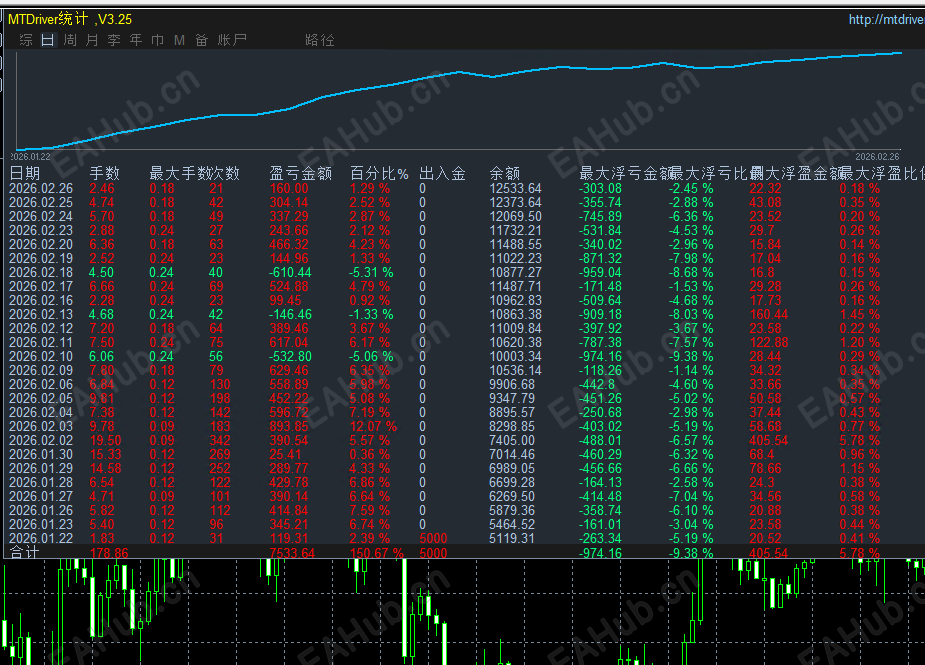925x665 pixels.
Task: Click the 7533.64 total profit value
Action: (292, 553)
